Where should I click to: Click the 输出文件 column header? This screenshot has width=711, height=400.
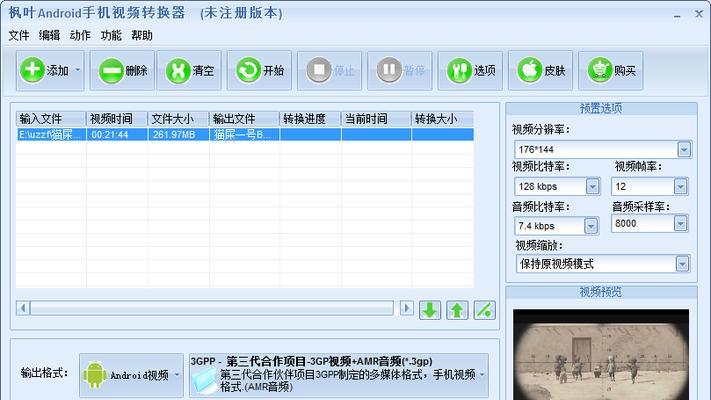(244, 119)
